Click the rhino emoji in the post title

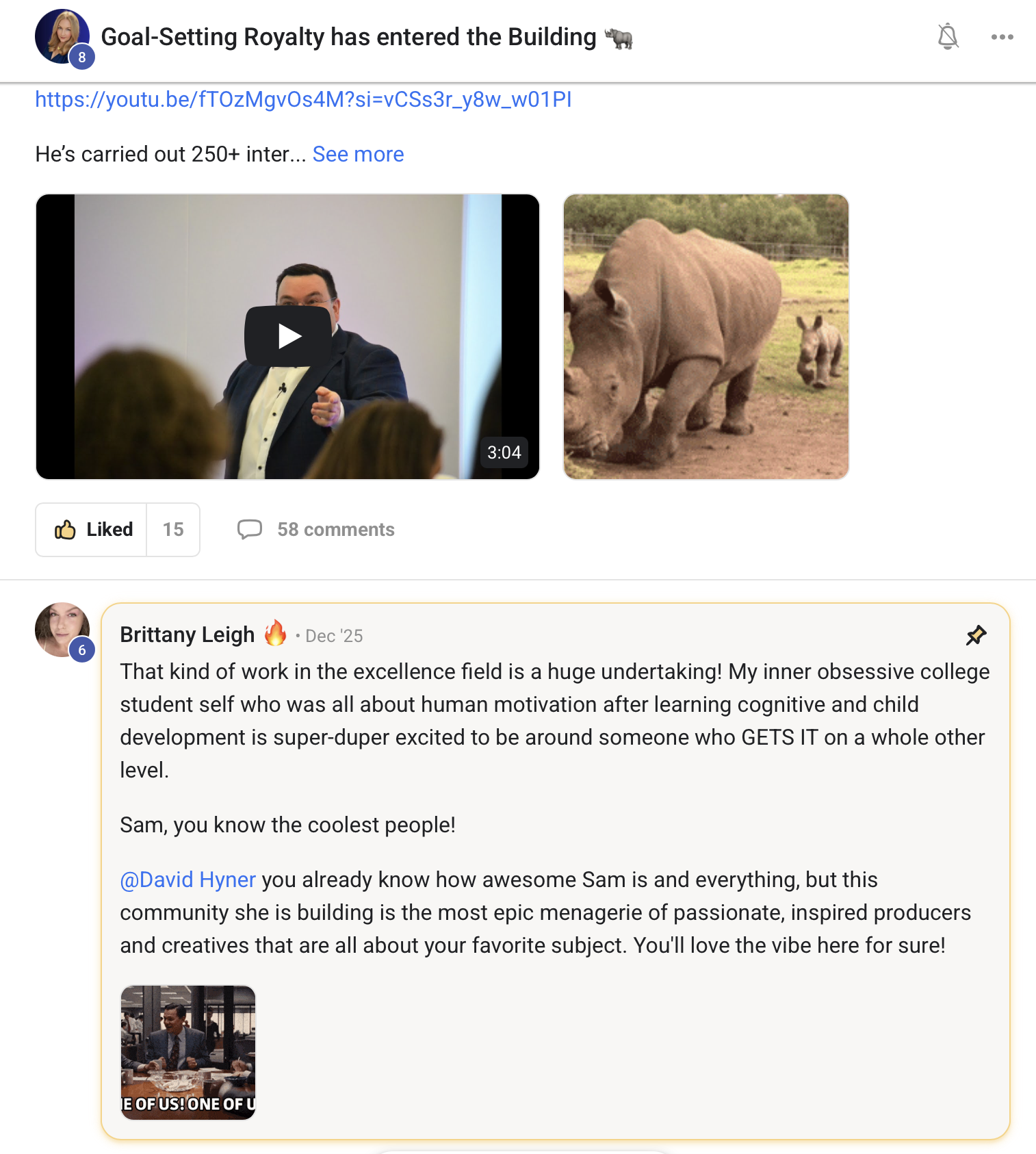(x=619, y=38)
